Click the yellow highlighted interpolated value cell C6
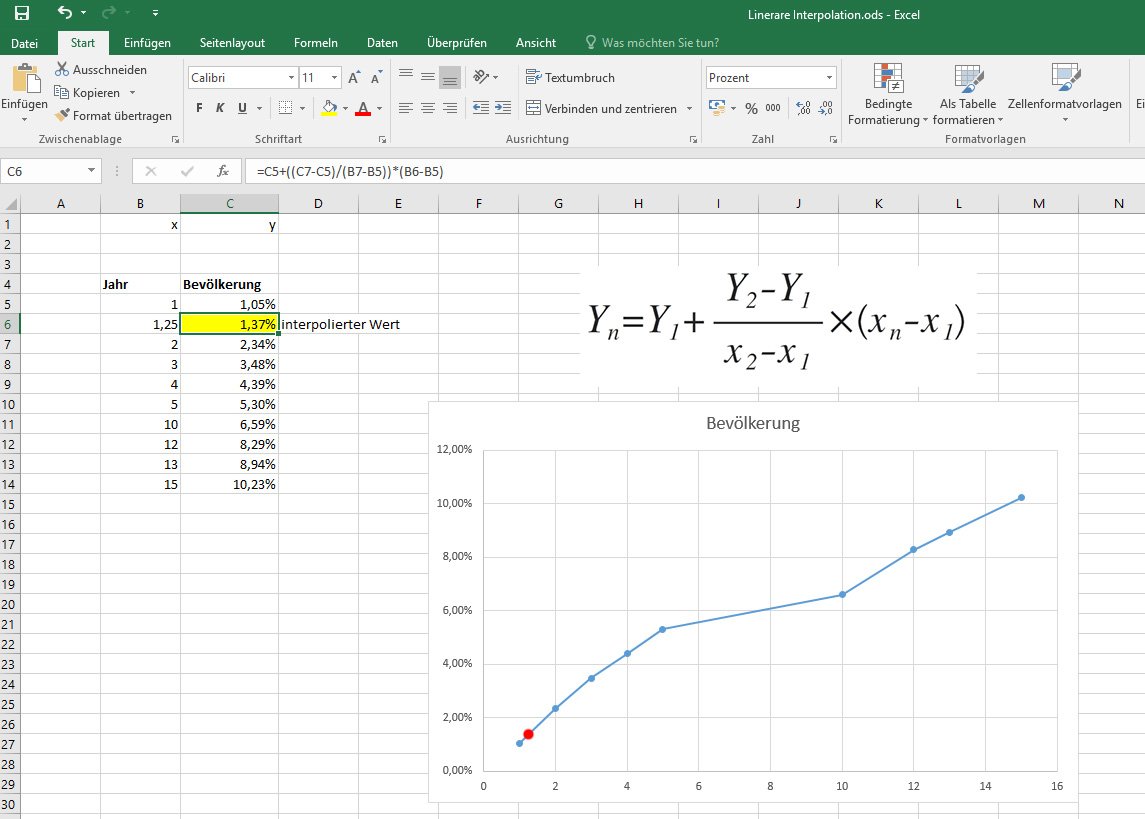 tap(228, 324)
